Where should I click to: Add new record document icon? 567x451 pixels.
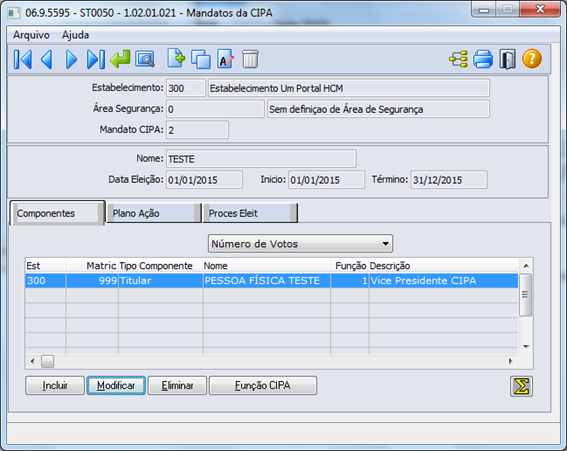pyautogui.click(x=176, y=59)
